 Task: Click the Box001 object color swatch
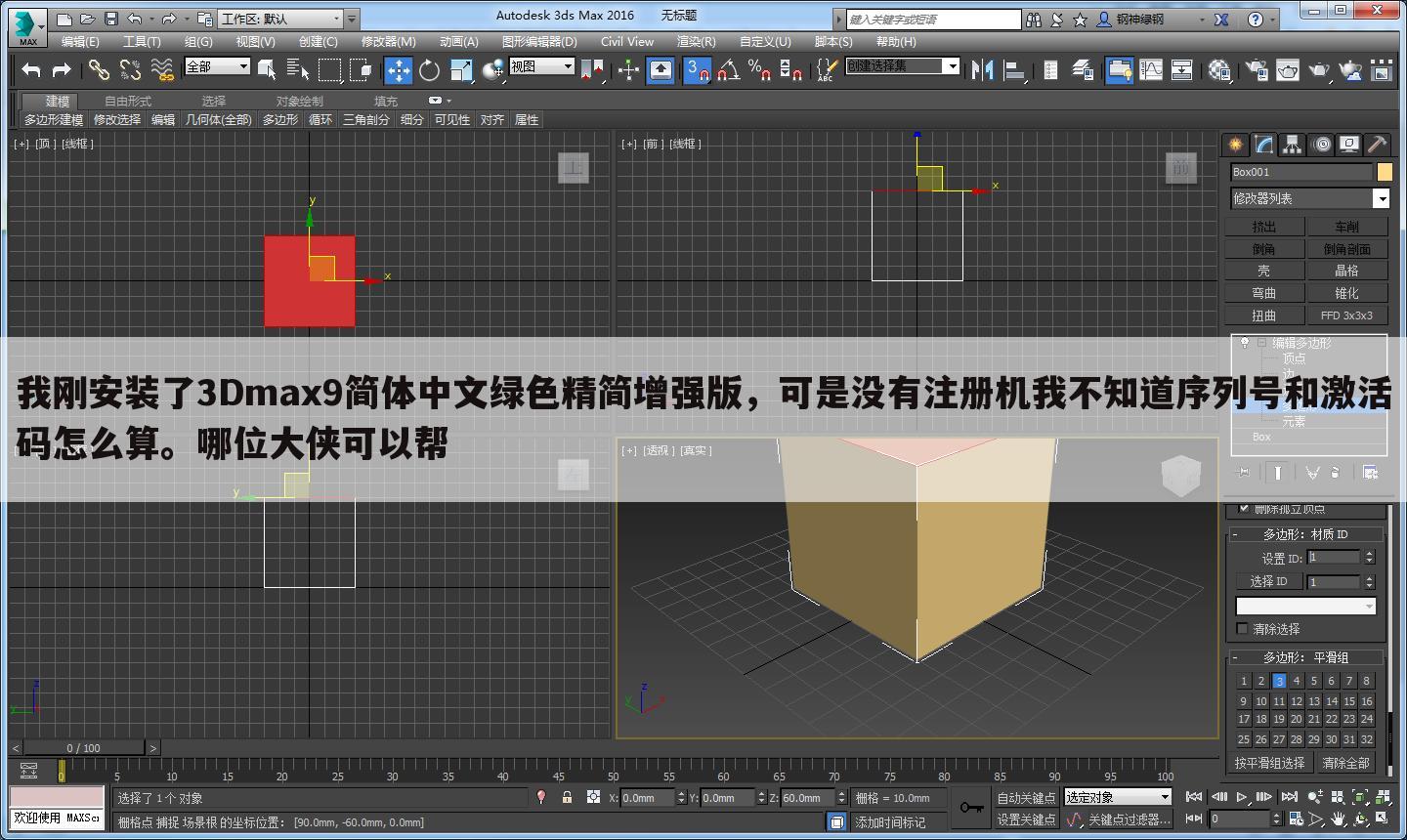(x=1385, y=172)
